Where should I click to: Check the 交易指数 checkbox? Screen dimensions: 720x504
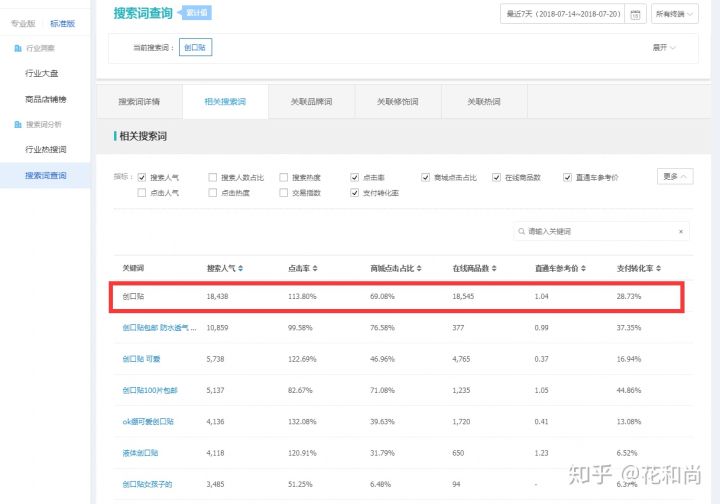coord(284,193)
